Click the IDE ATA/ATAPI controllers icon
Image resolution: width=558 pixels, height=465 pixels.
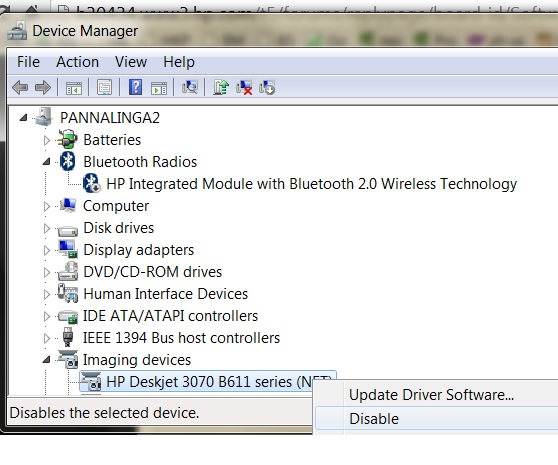coord(68,316)
